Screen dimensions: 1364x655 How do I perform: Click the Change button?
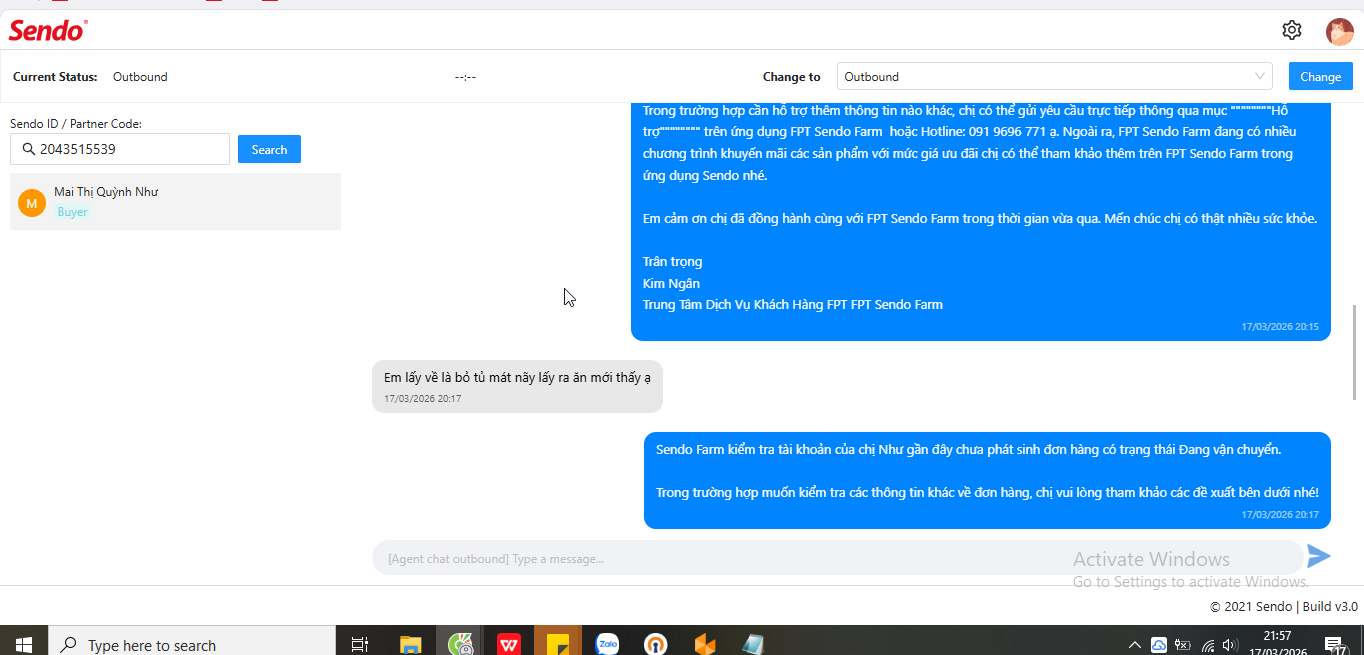[1320, 76]
